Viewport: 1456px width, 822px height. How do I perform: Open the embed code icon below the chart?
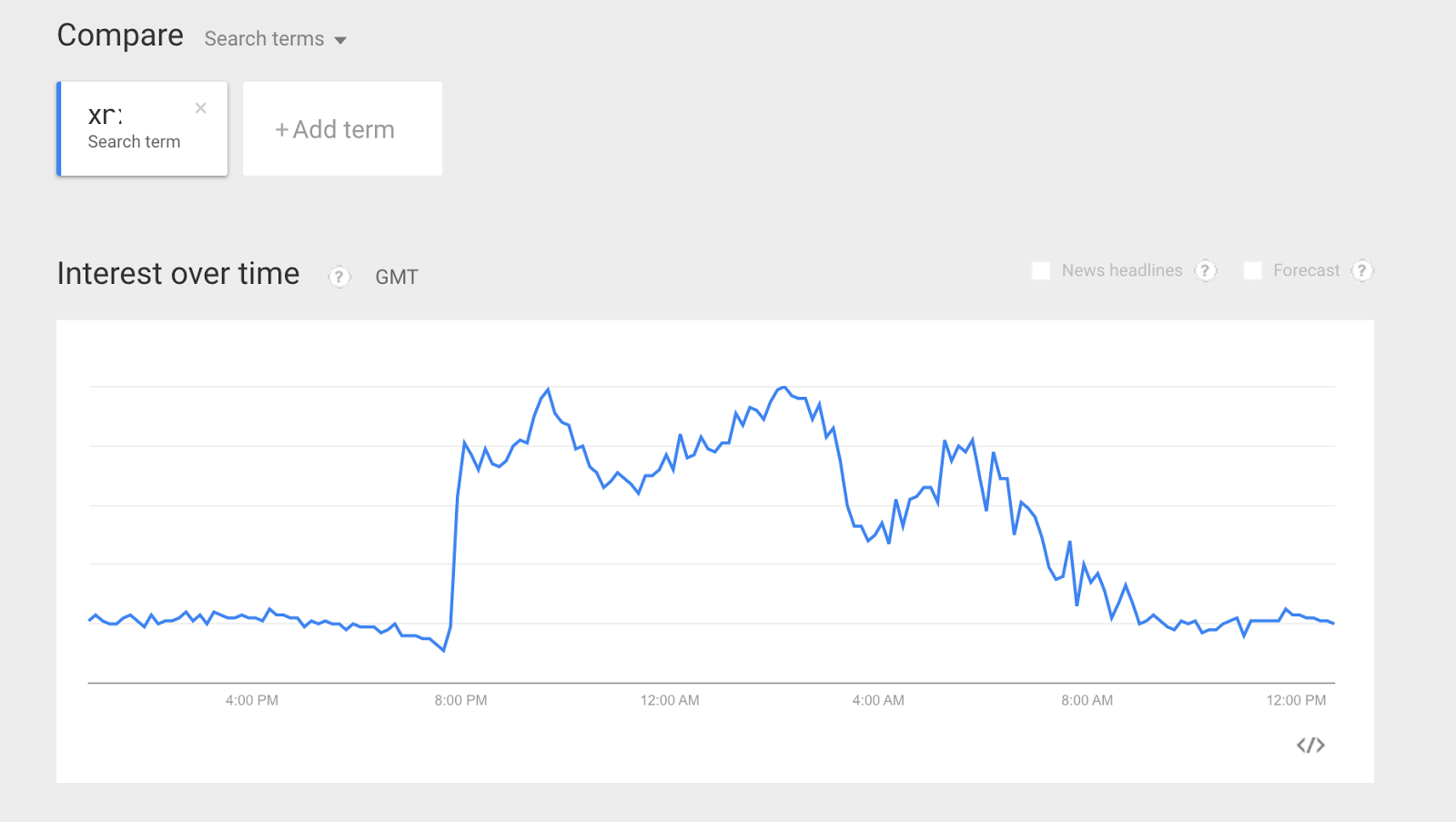(1310, 746)
